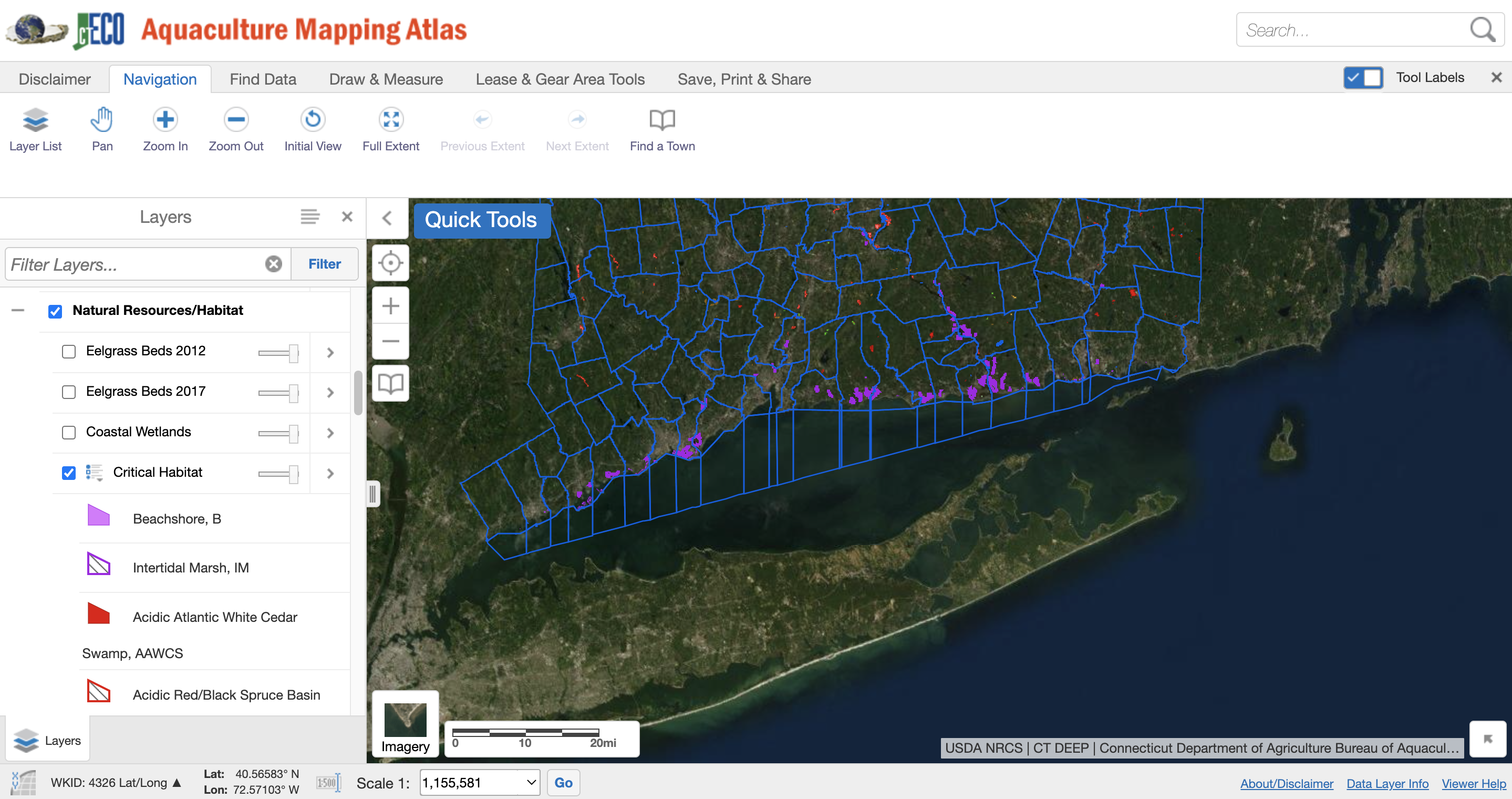Click the search magnifier icon

pyautogui.click(x=1482, y=29)
